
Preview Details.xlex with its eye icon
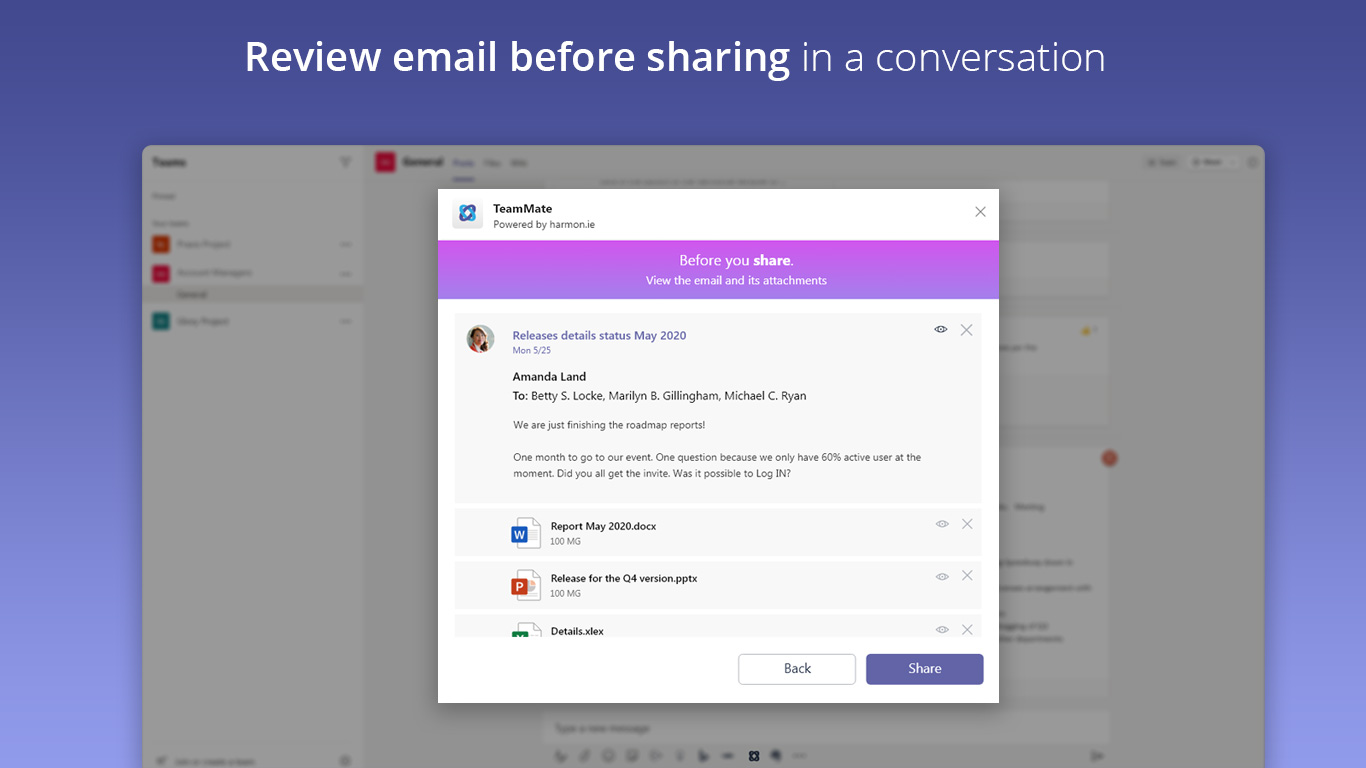[942, 629]
